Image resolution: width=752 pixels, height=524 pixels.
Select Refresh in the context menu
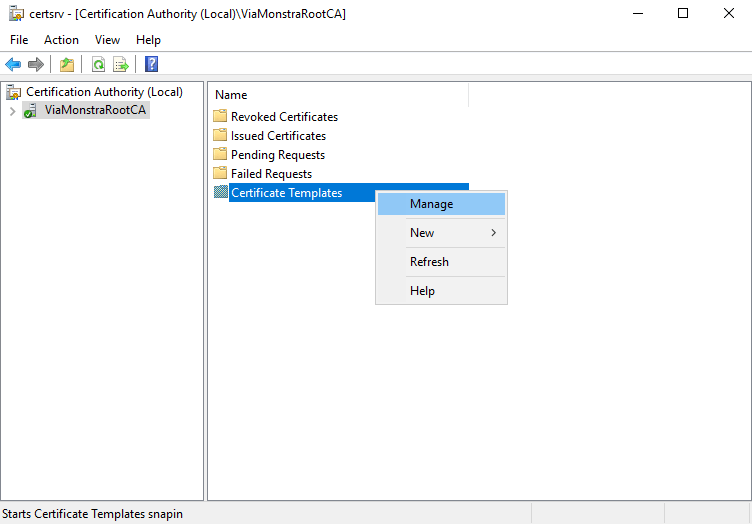pyautogui.click(x=429, y=262)
